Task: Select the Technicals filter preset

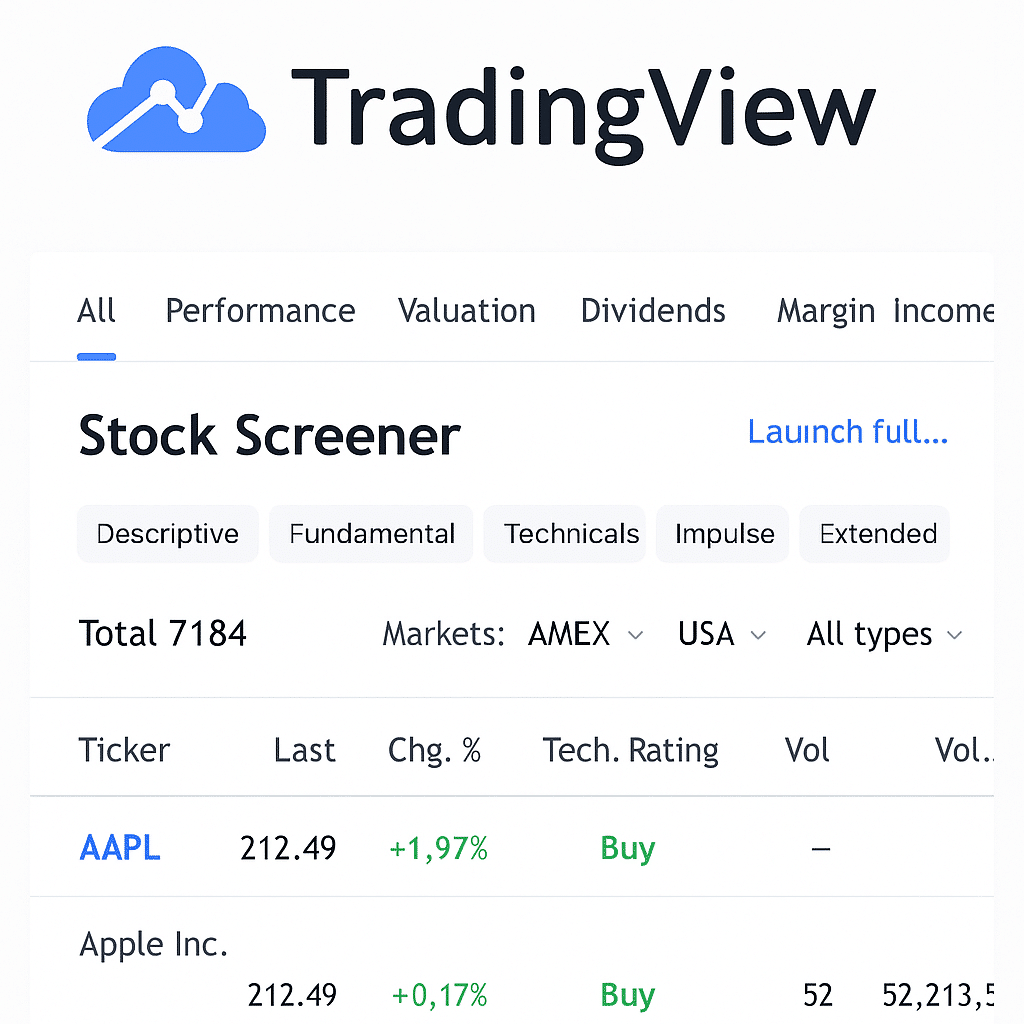Action: tap(564, 533)
